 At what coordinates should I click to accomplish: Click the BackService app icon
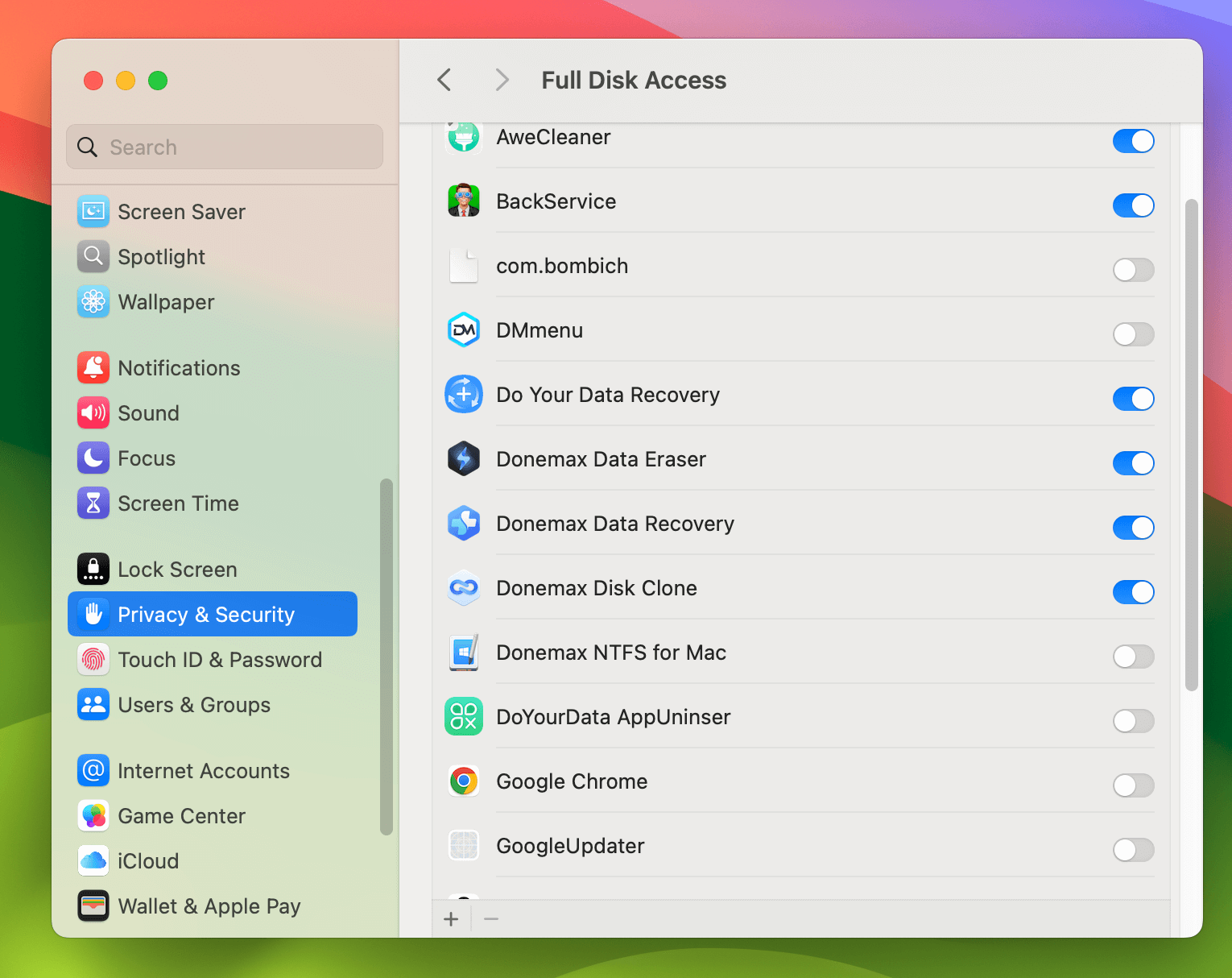pyautogui.click(x=463, y=201)
